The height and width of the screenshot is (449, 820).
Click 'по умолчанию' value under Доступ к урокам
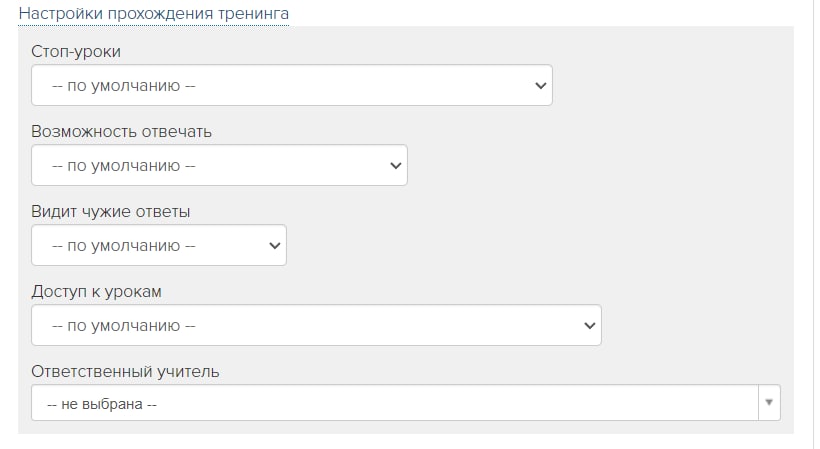coord(123,326)
